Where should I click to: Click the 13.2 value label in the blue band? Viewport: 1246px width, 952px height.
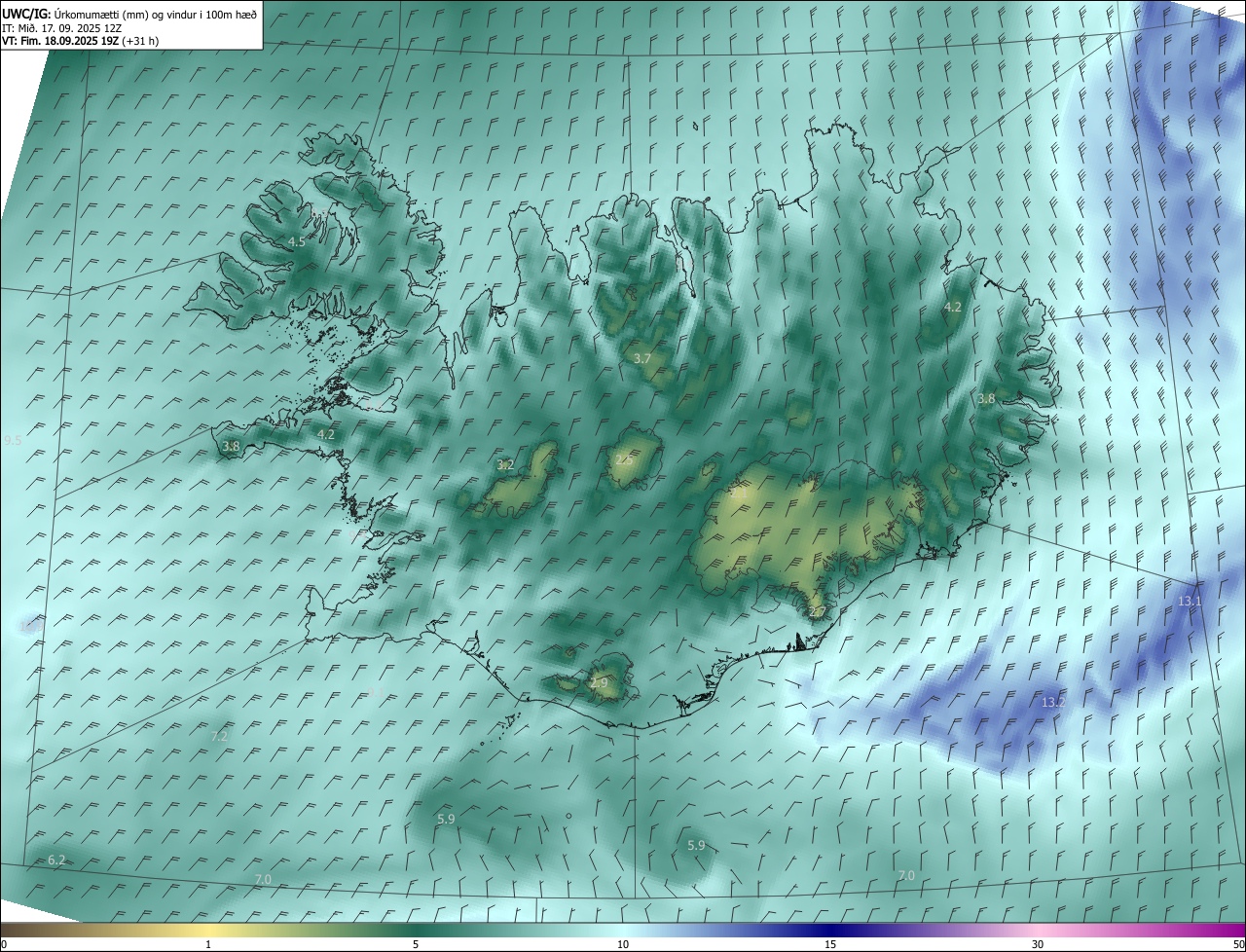[1054, 702]
